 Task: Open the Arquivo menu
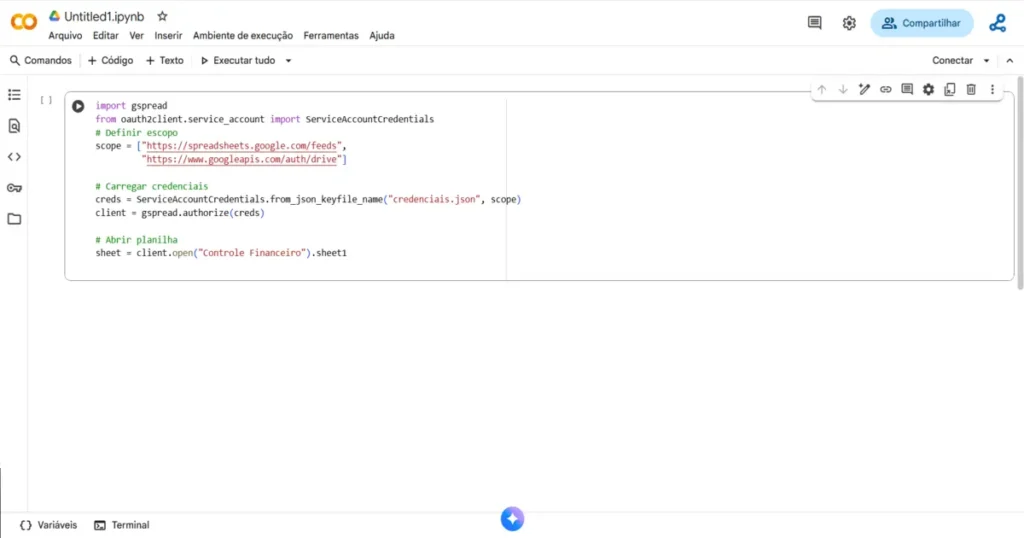[x=65, y=36]
